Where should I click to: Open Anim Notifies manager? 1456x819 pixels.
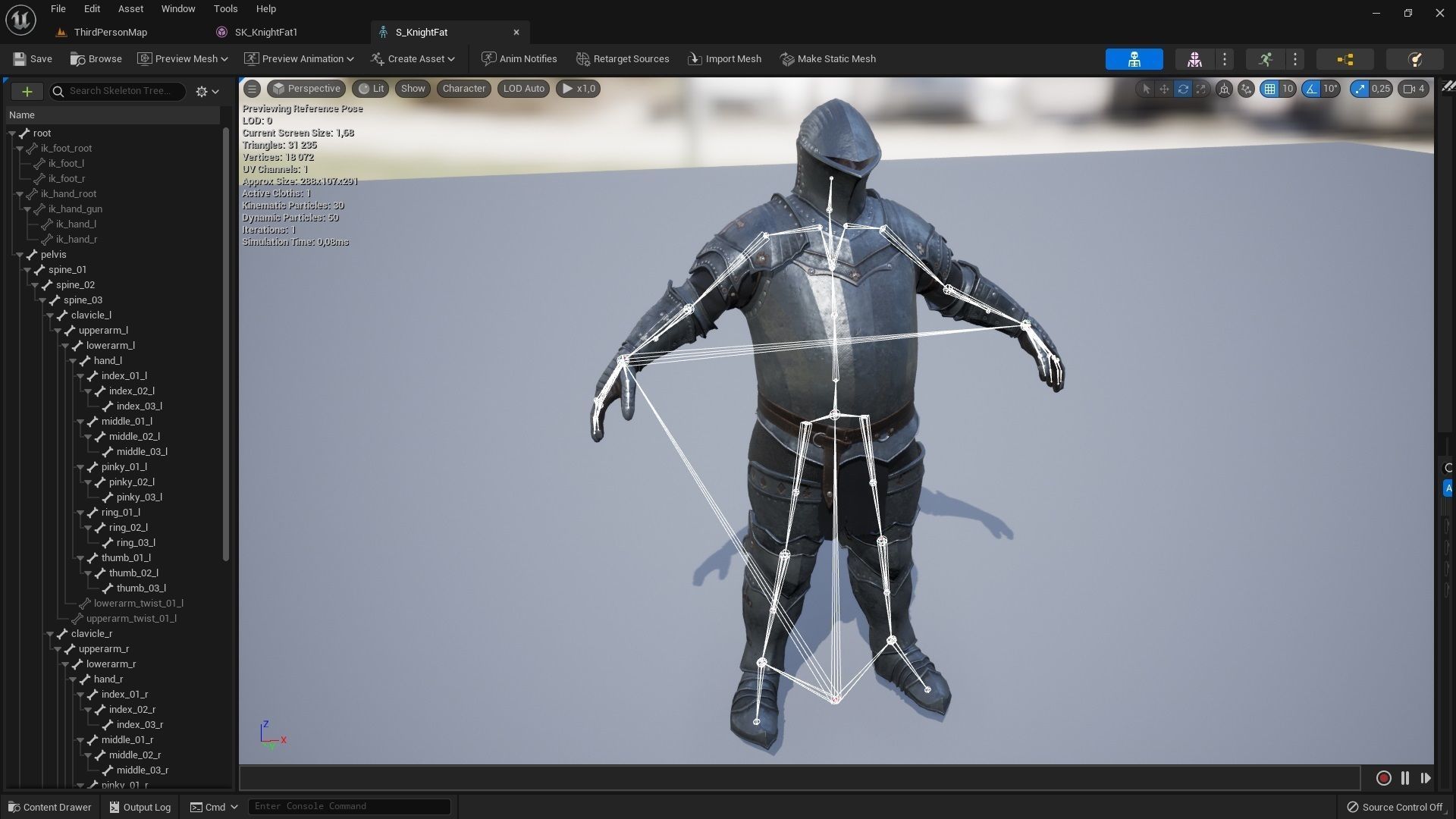tap(519, 59)
